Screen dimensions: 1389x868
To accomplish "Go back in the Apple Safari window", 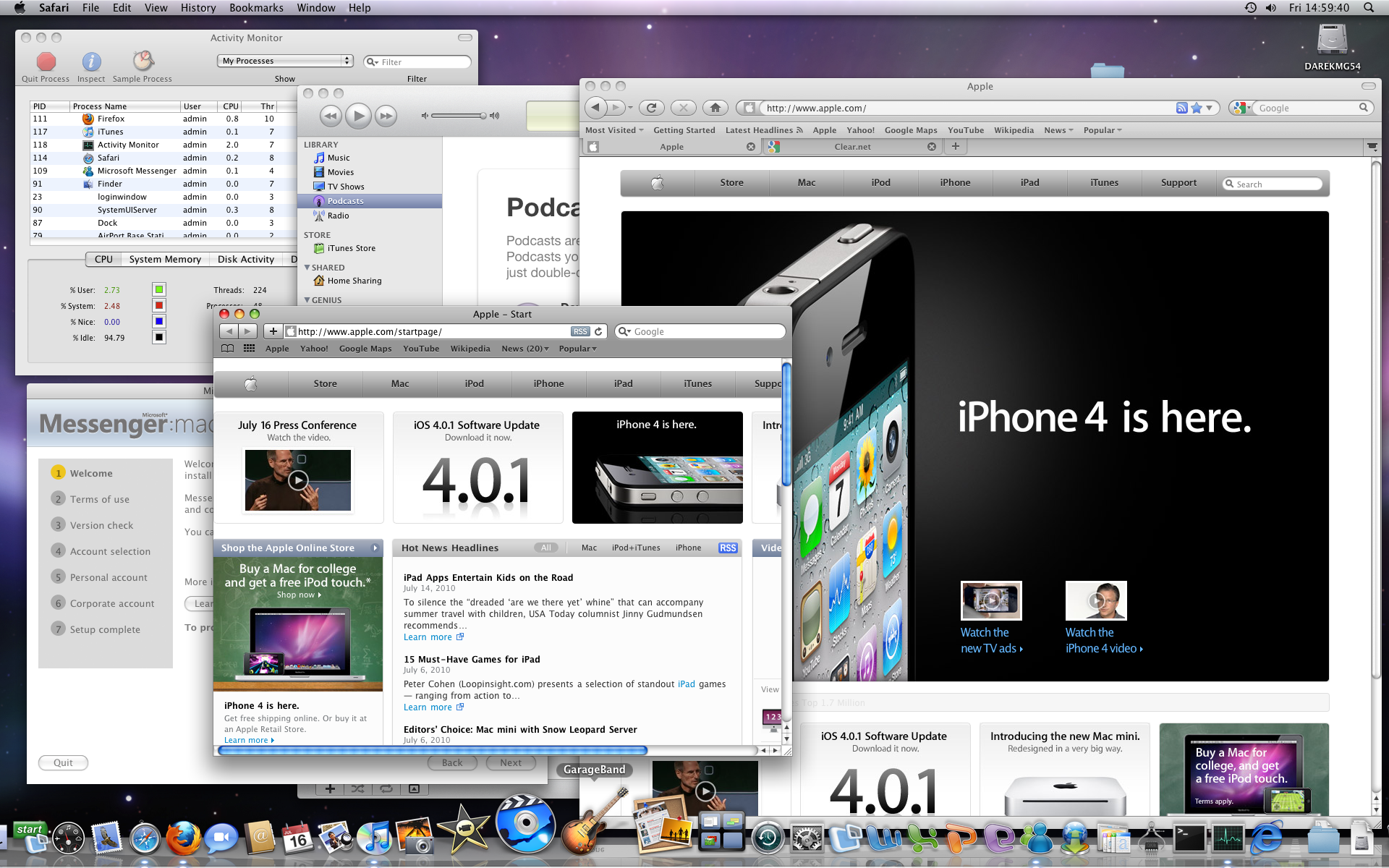I will pyautogui.click(x=595, y=108).
